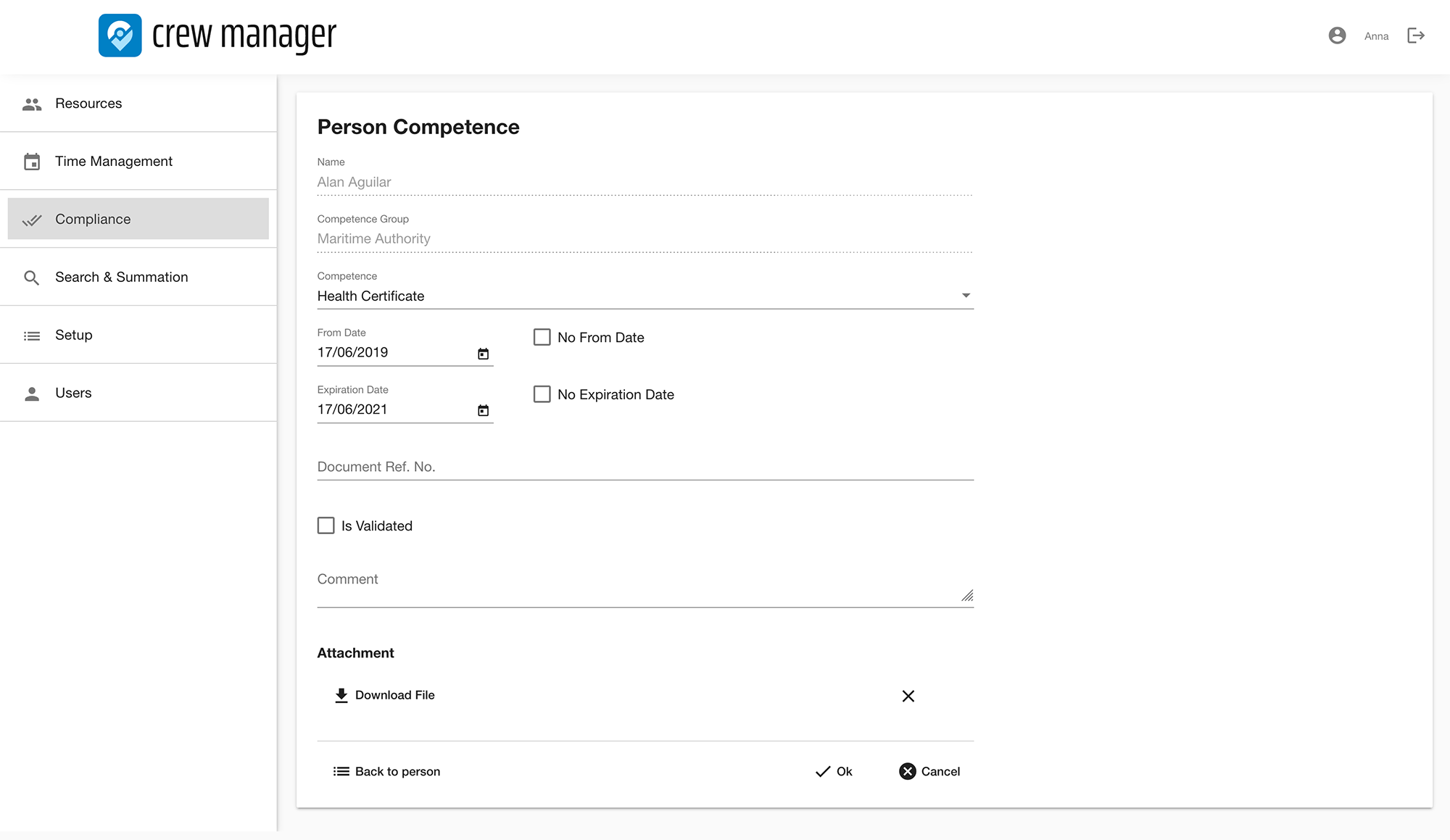Image resolution: width=1450 pixels, height=840 pixels.
Task: Click Back to person link
Action: pyautogui.click(x=386, y=771)
